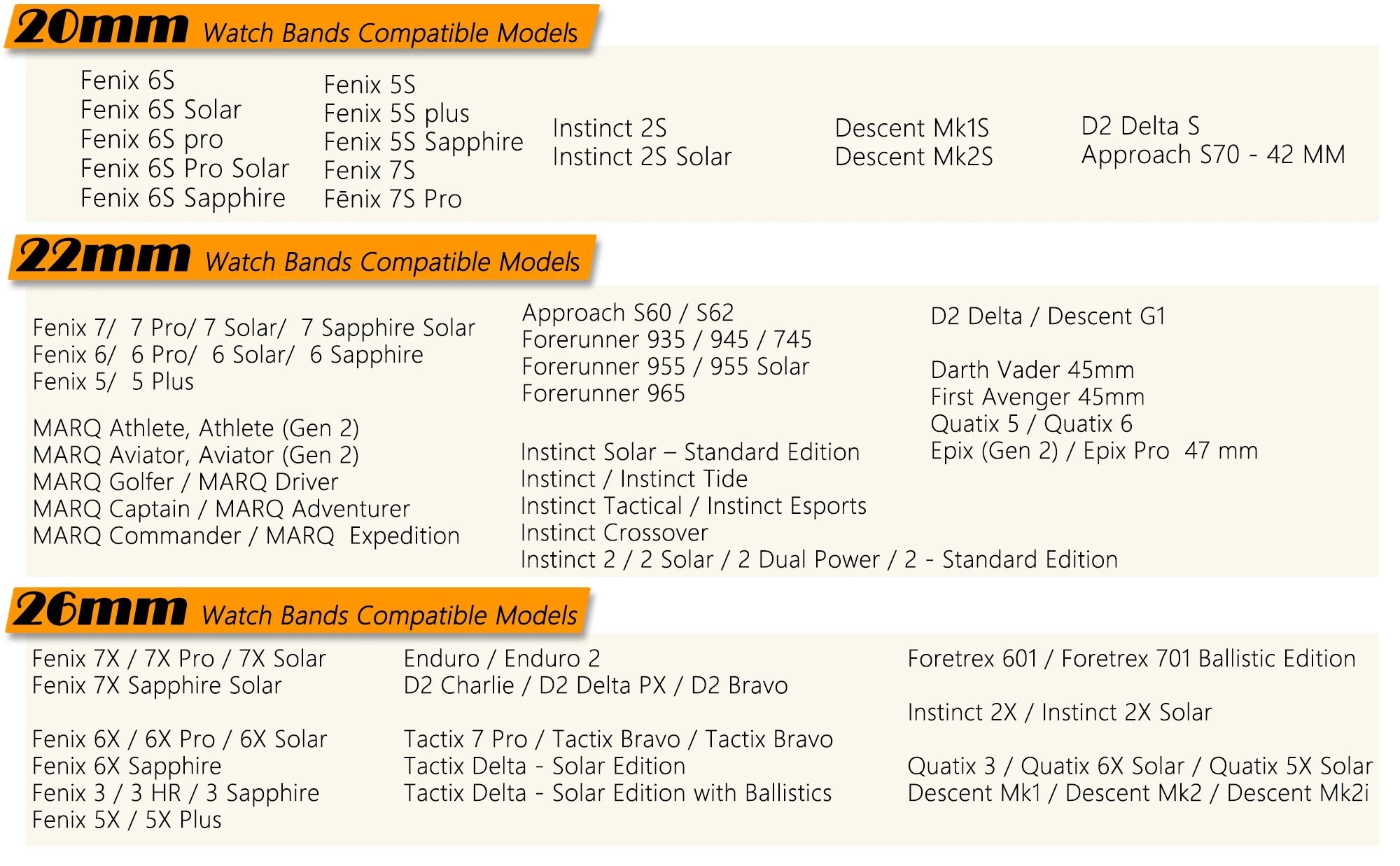1400x866 pixels.
Task: Select the Quatix 5 / Quatix 6 line
Action: click(1031, 424)
